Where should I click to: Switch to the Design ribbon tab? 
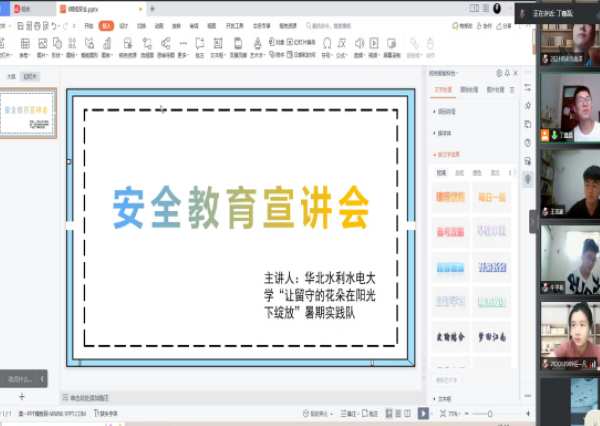click(124, 26)
